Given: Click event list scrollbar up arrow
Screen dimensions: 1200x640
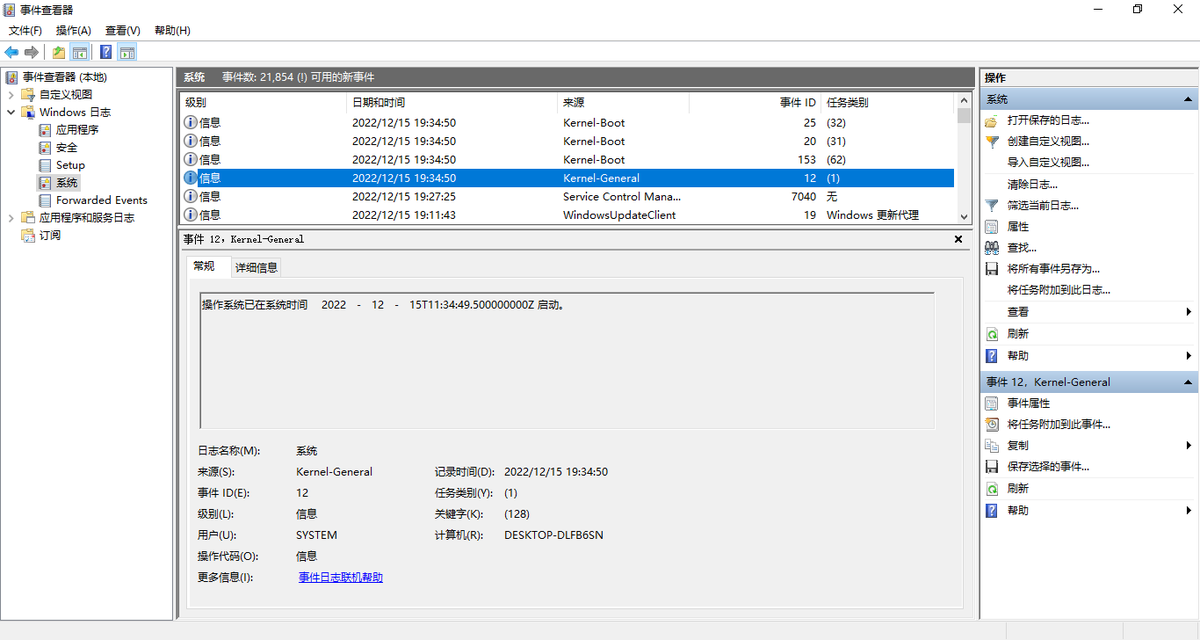Looking at the screenshot, I should point(964,100).
